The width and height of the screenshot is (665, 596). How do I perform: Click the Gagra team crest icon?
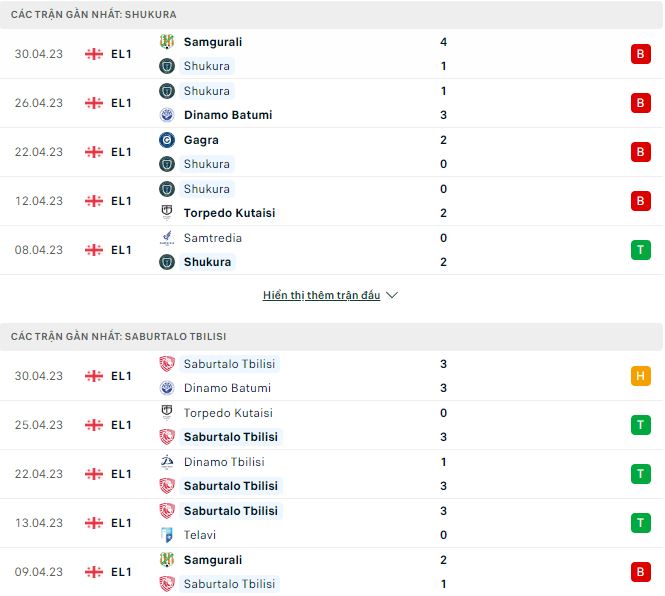[x=167, y=140]
